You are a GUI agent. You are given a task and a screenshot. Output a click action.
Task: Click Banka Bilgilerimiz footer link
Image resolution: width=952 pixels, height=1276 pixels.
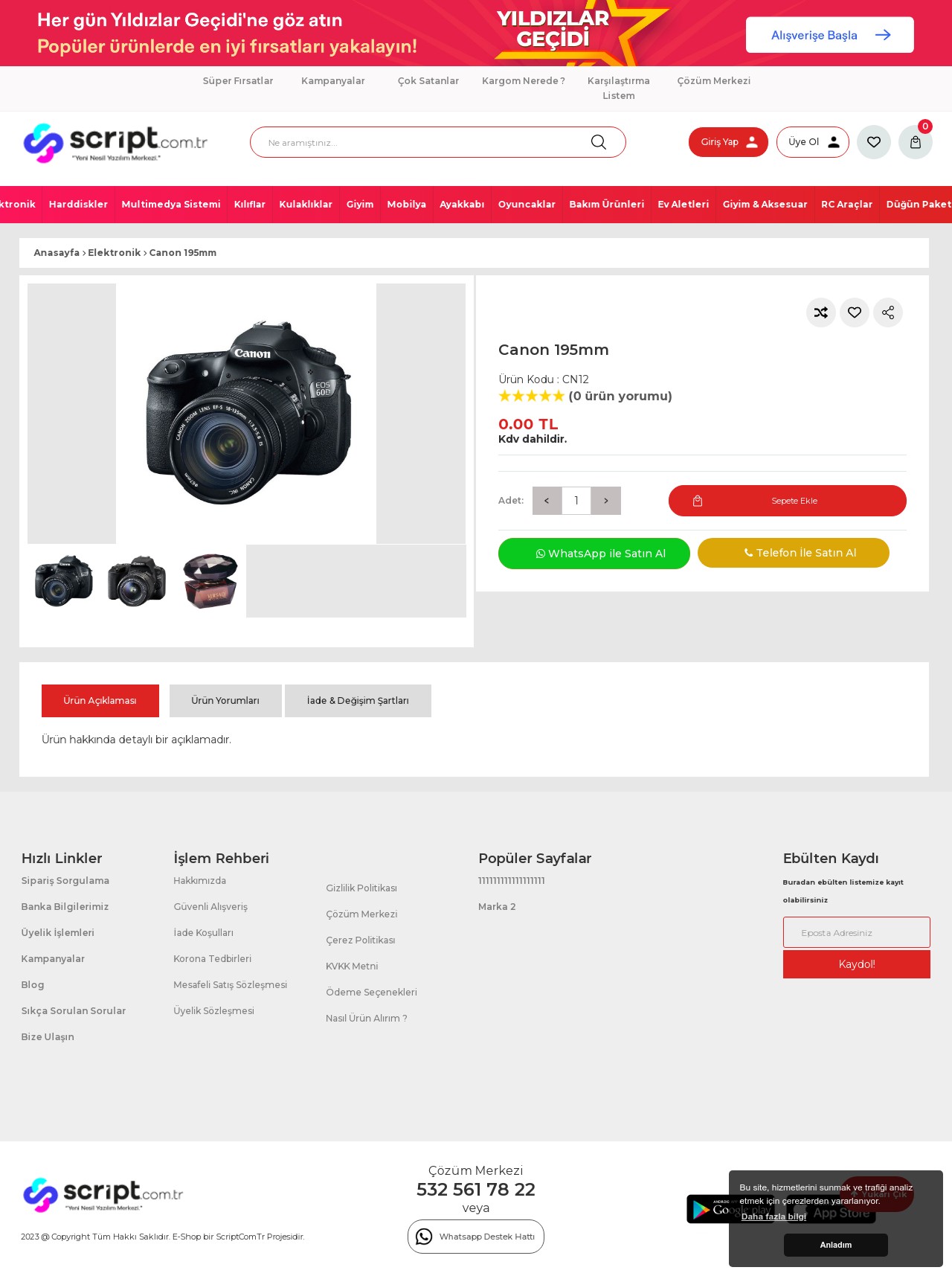65,907
